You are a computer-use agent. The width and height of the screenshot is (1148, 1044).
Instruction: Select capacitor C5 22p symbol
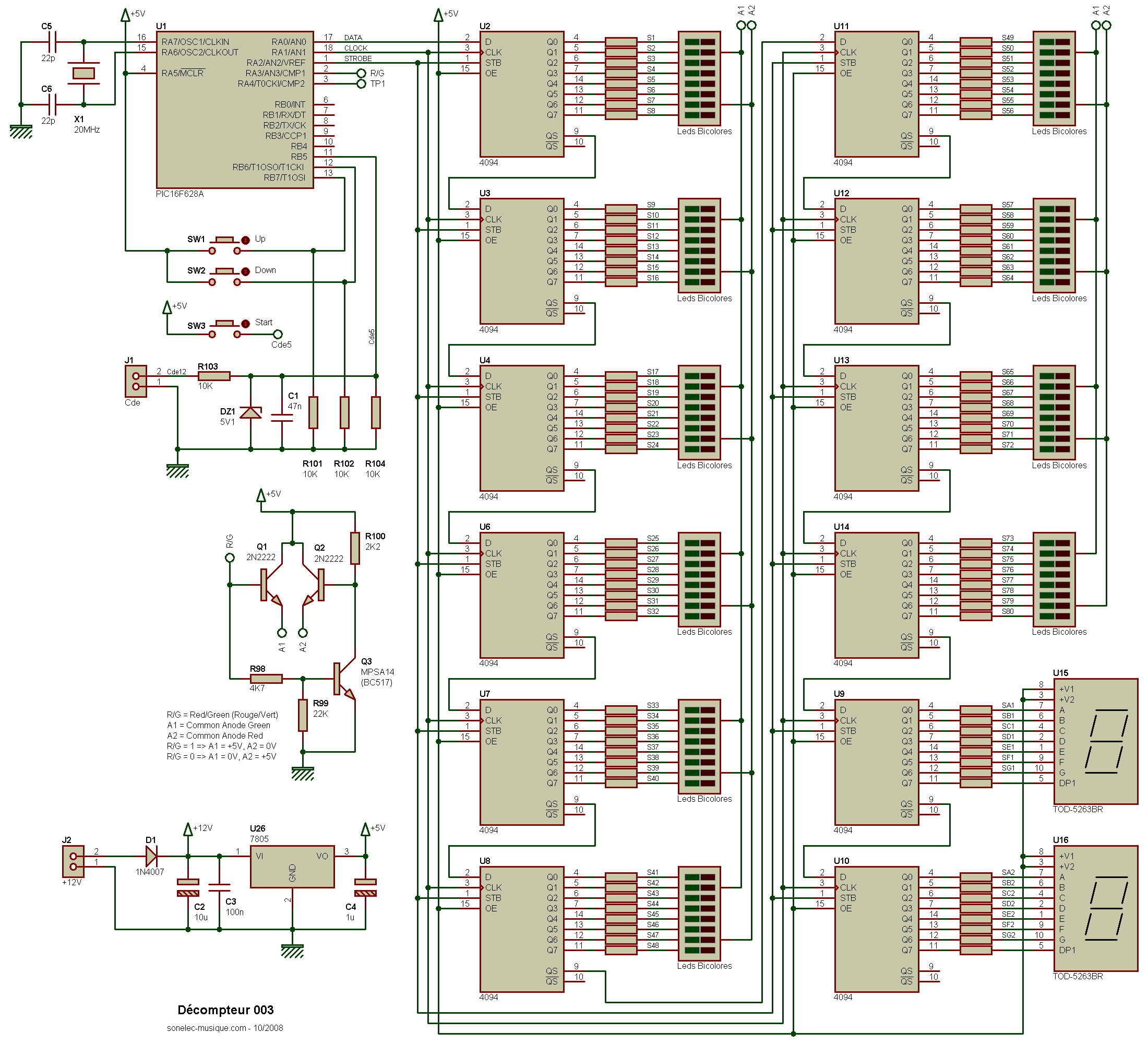click(52, 42)
